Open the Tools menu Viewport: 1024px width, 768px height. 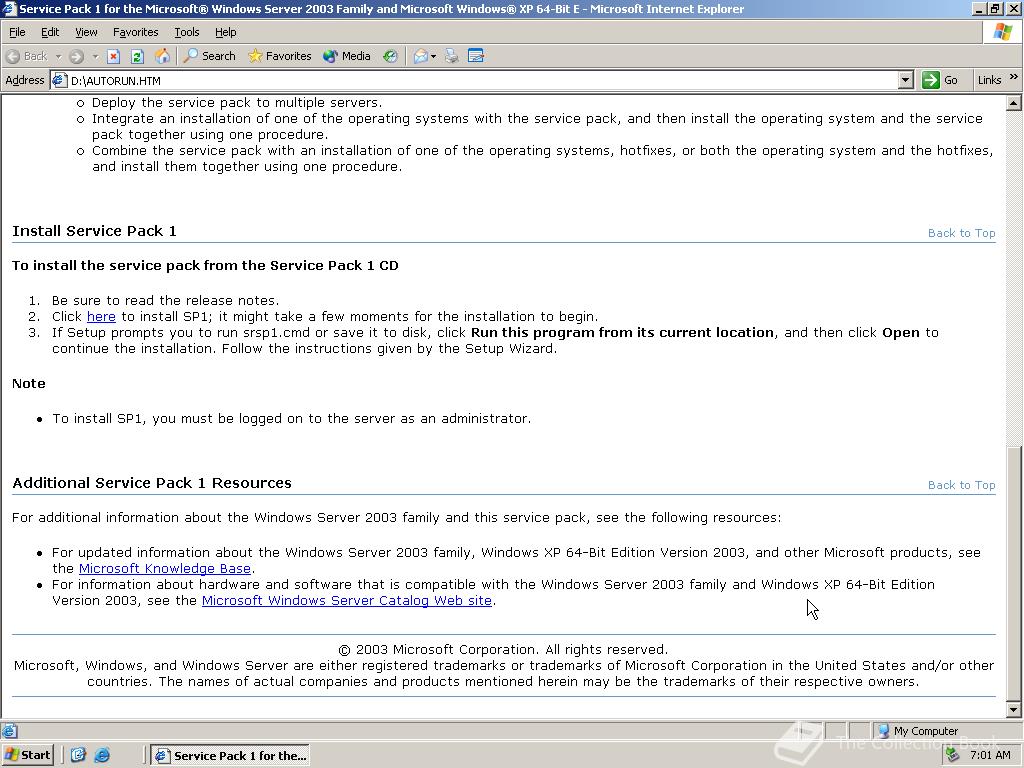(186, 32)
